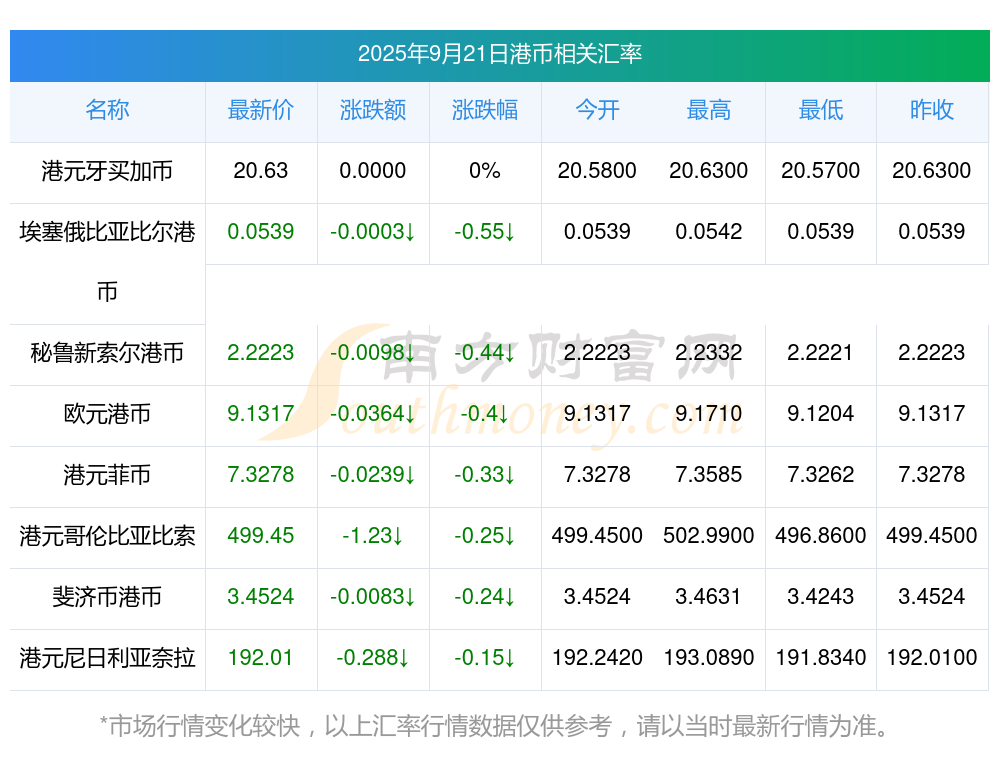Click change percentage -0.4↓ for 欧元港币

point(485,414)
